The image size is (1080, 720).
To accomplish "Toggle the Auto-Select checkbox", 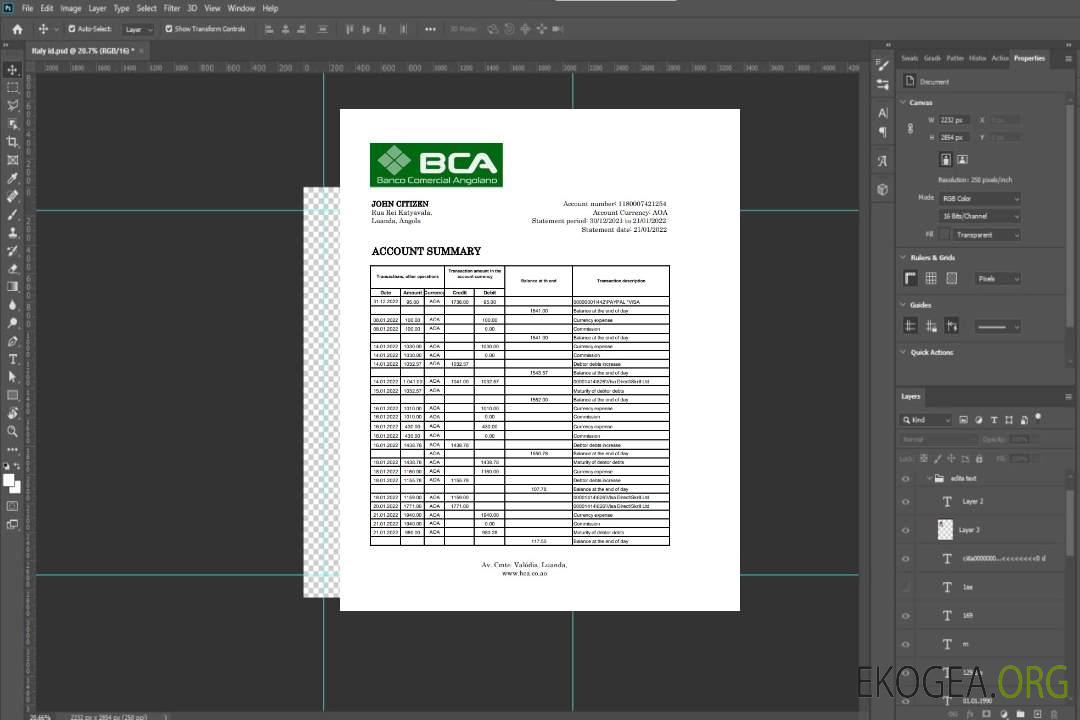I will (x=72, y=29).
